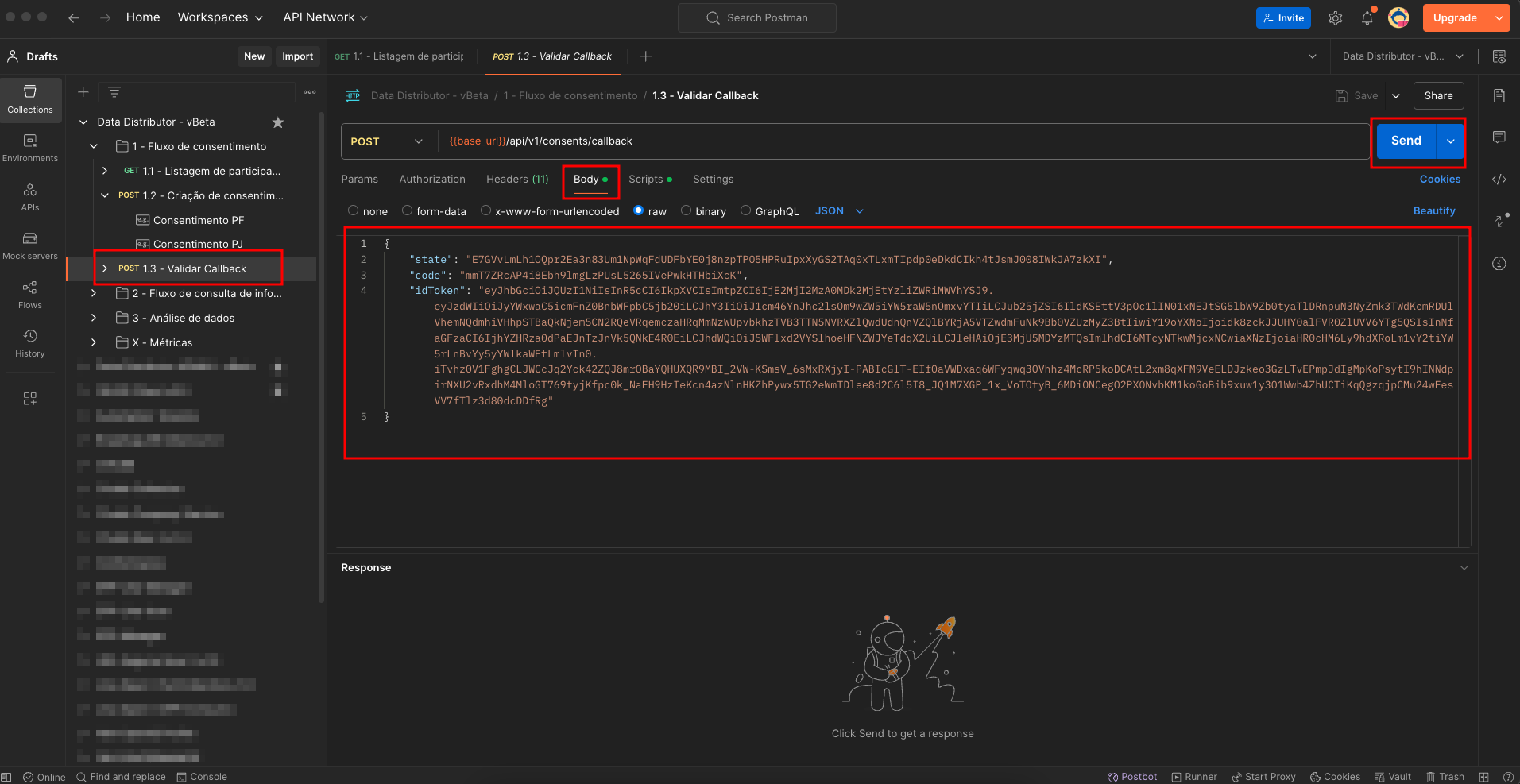Select the raw body type

point(638,210)
